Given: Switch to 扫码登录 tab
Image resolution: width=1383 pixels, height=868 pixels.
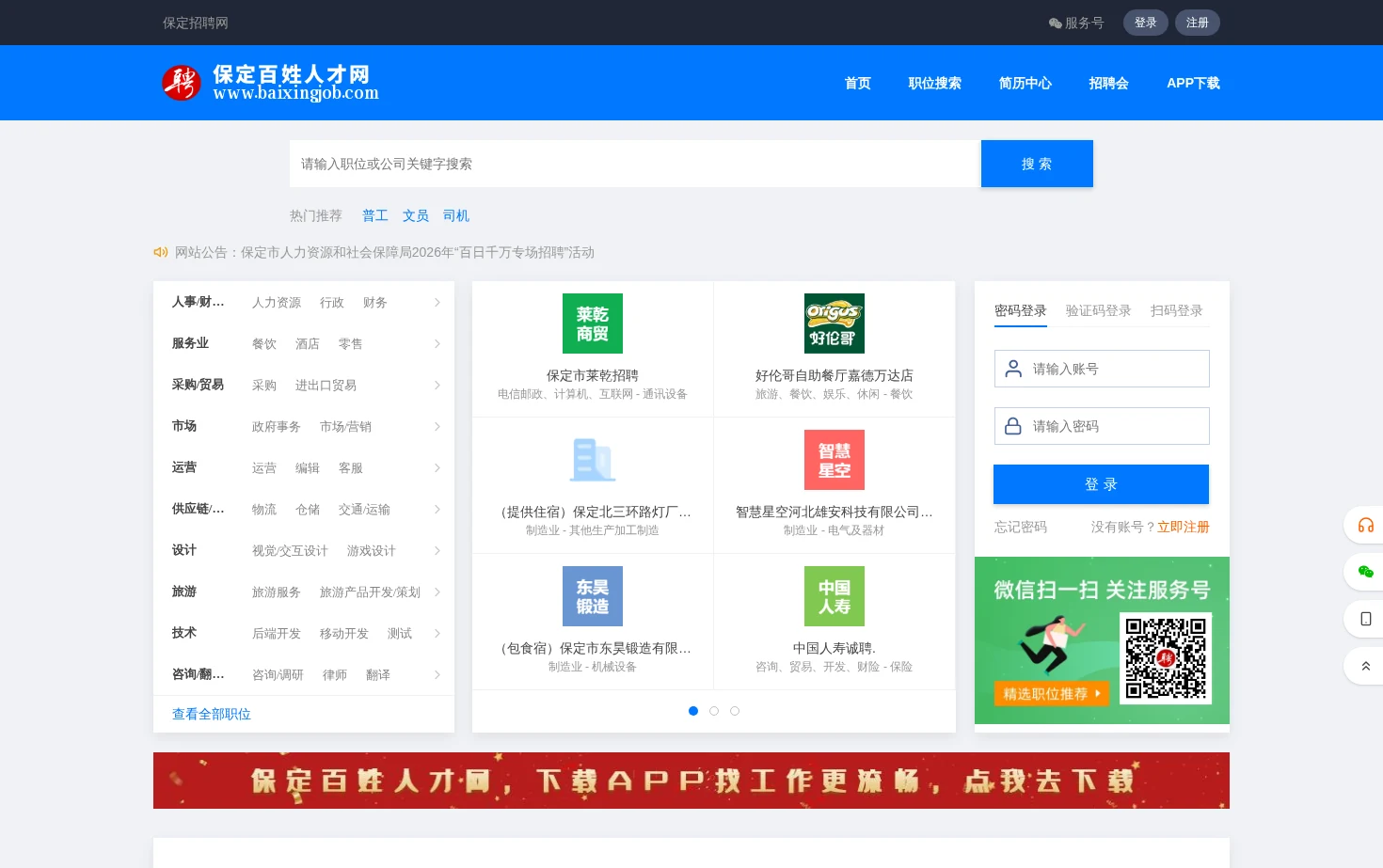Looking at the screenshot, I should (x=1176, y=310).
